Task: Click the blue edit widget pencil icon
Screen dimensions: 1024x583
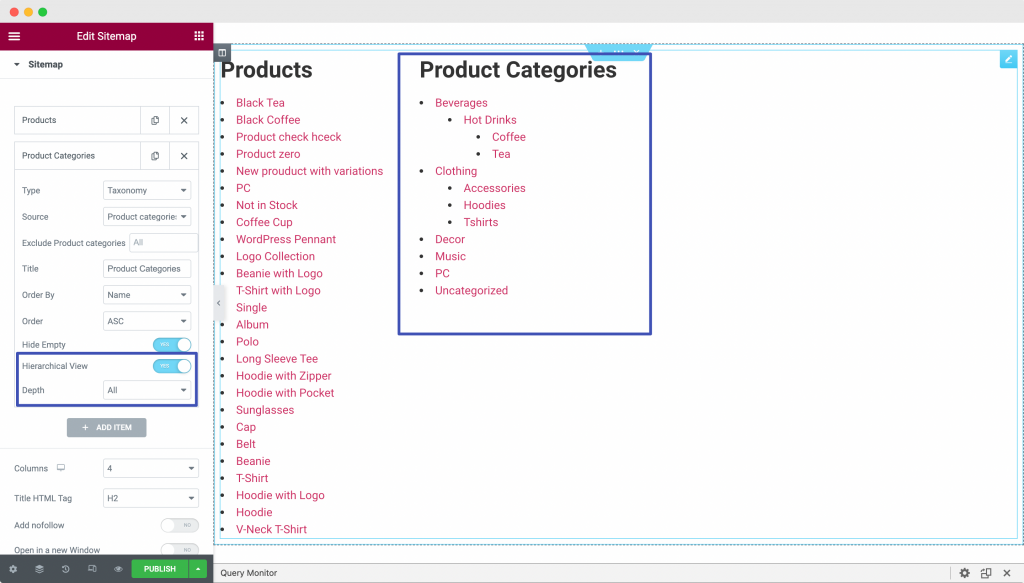Action: pos(1008,60)
